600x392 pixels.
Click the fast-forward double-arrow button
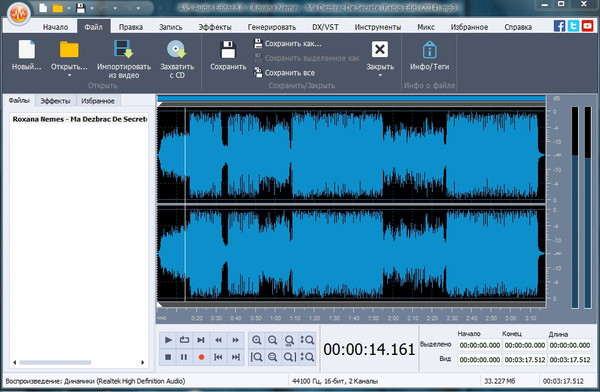click(x=235, y=340)
